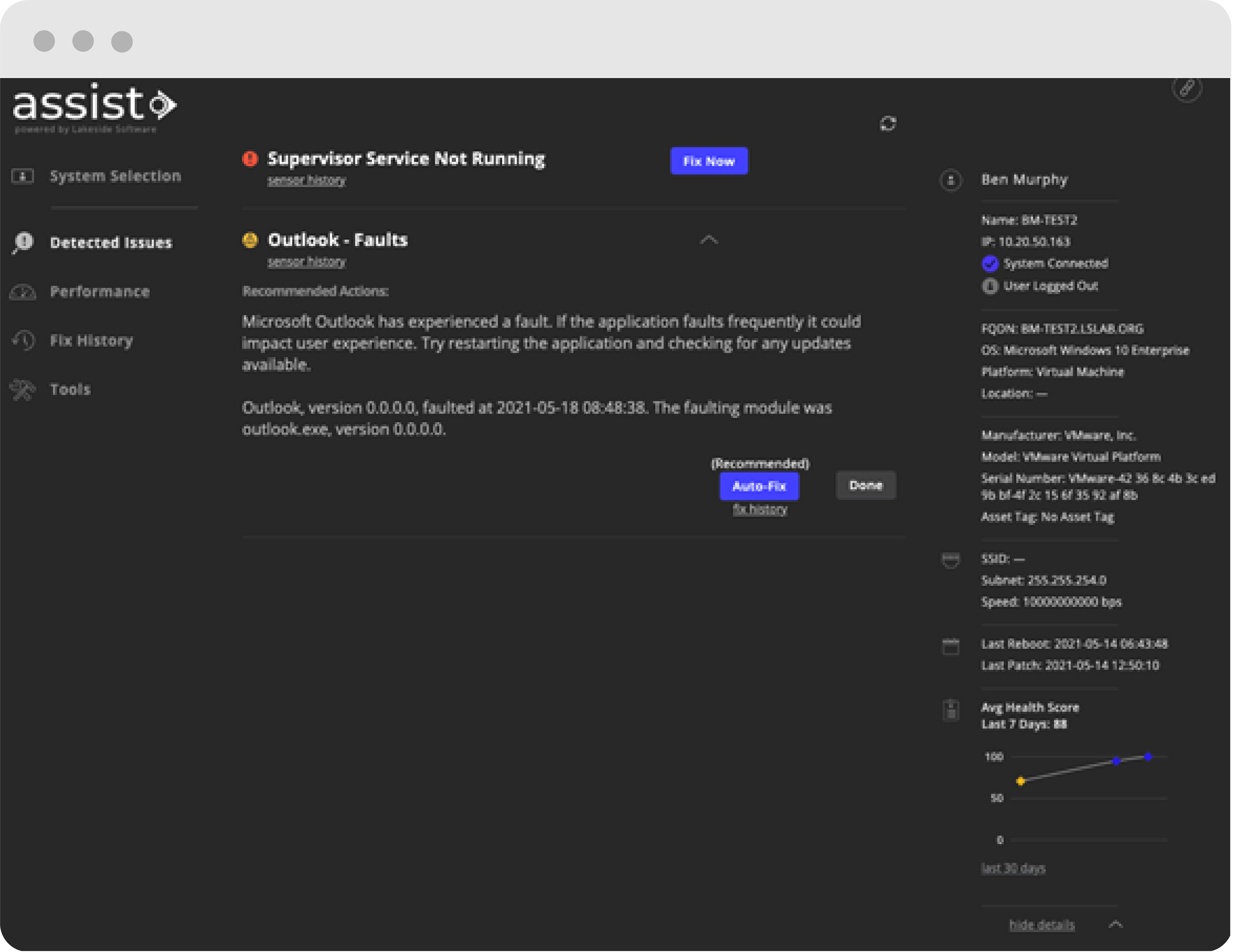This screenshot has height=952, width=1233.
Task: Collapse the Outlook - Faults issue
Action: tap(709, 240)
